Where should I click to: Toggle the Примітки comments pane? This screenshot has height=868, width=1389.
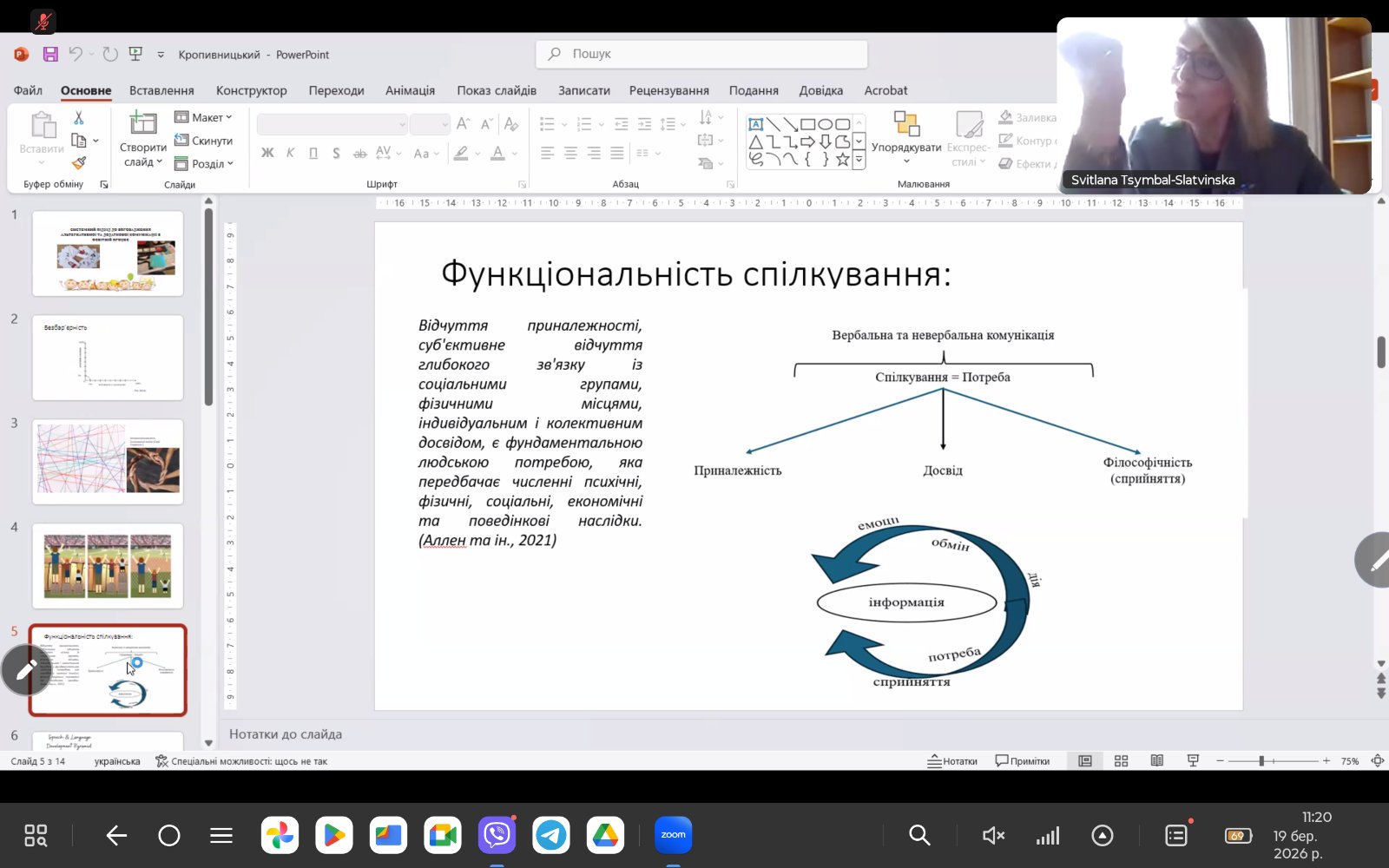pos(1023,761)
